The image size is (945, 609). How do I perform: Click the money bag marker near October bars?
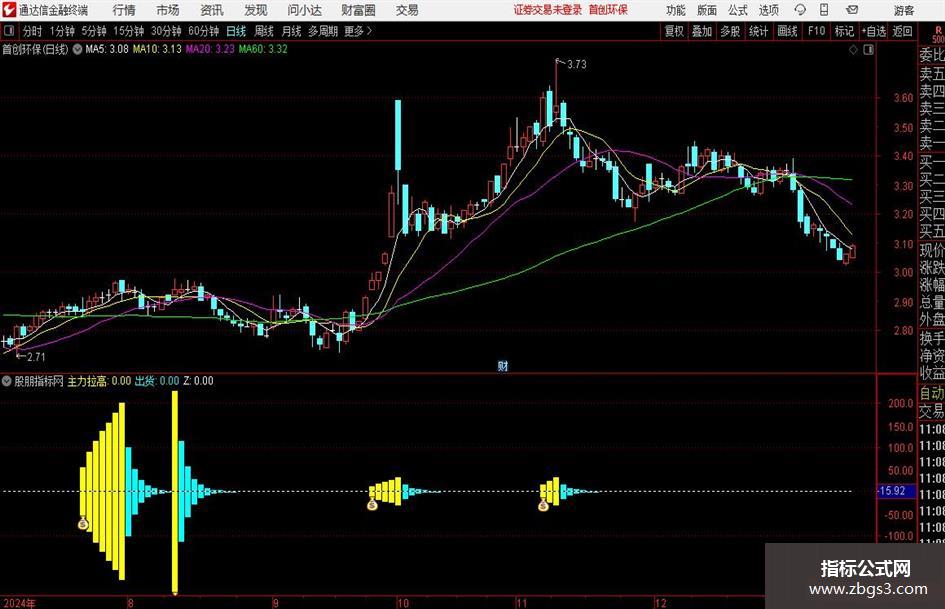[x=372, y=504]
